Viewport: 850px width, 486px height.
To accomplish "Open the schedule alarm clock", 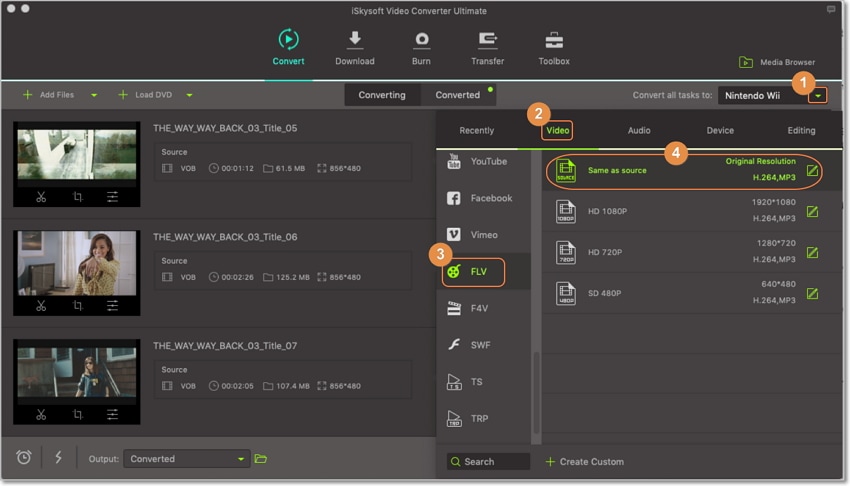I will pos(23,458).
